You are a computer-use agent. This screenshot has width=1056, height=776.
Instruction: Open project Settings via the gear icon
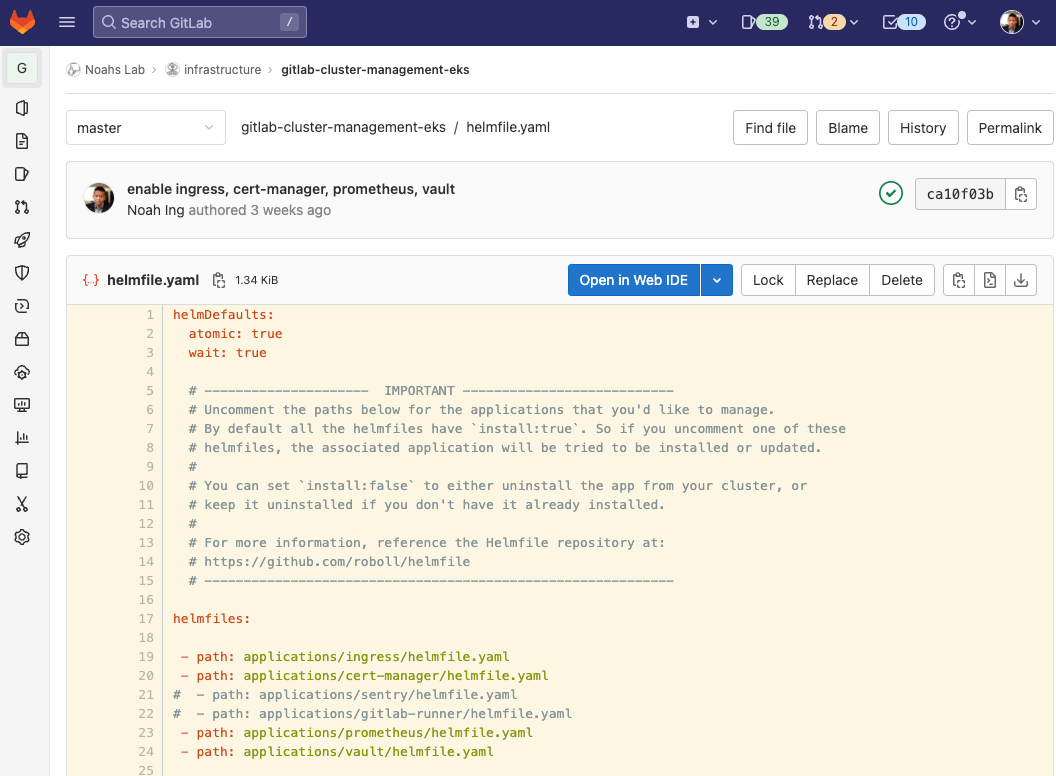(22, 537)
